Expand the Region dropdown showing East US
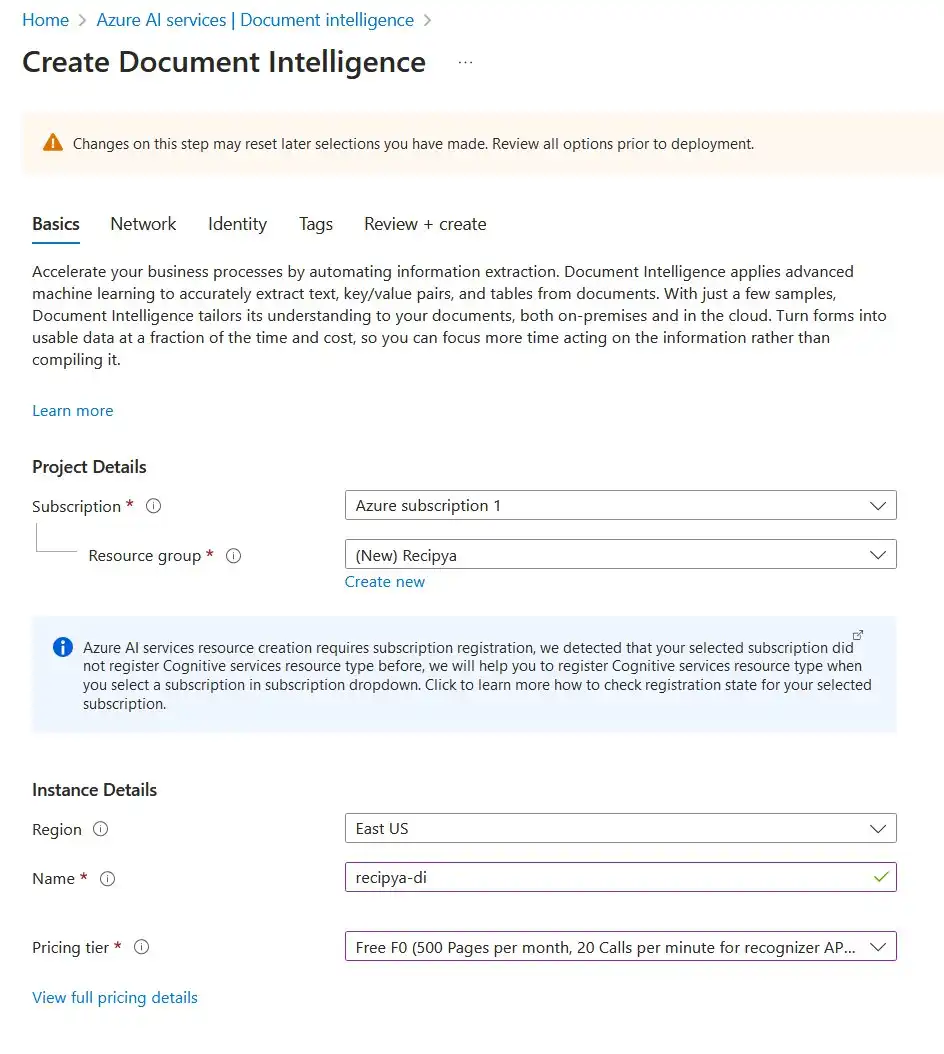The height and width of the screenshot is (1054, 944). 620,829
